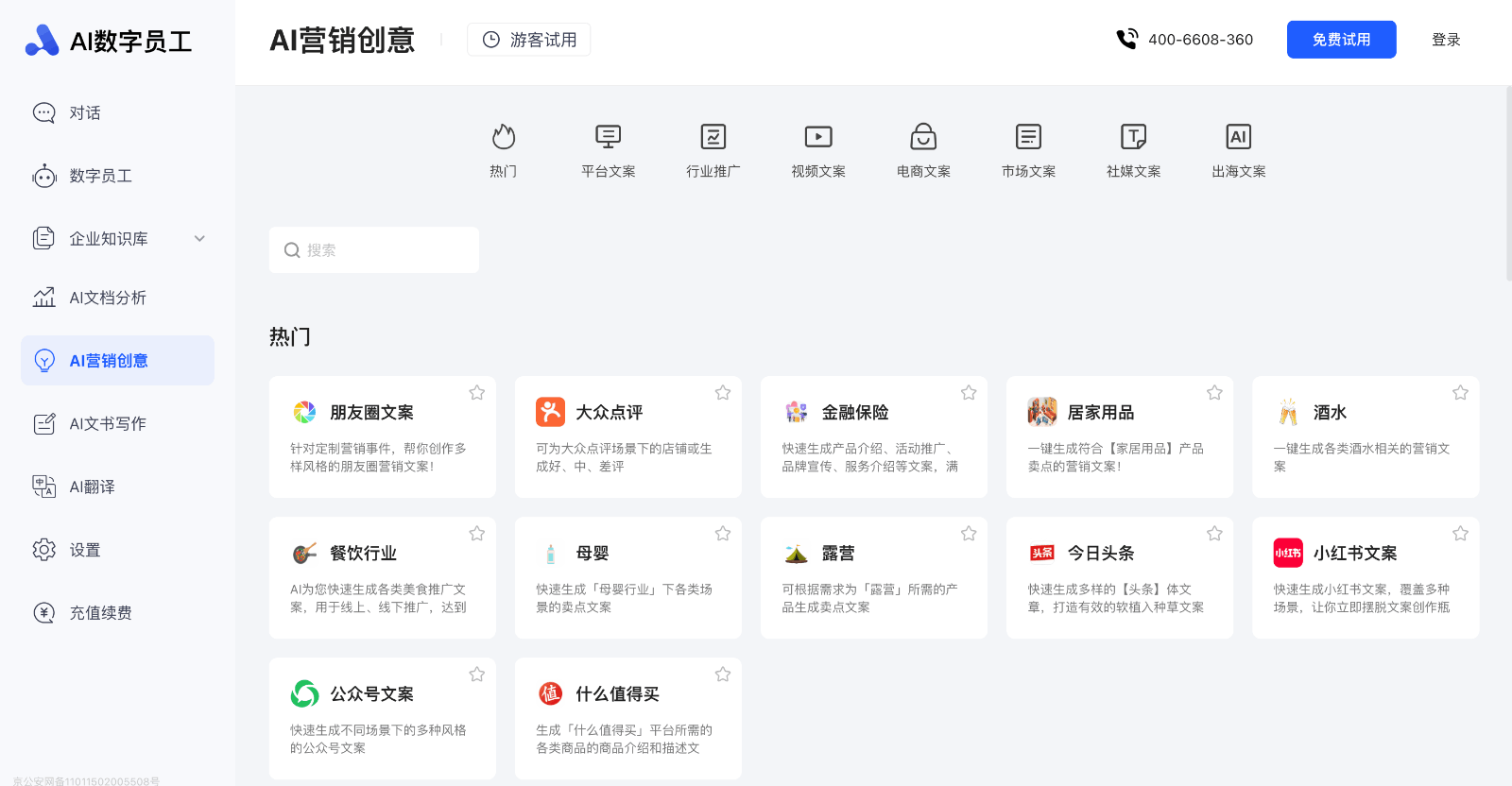The height and width of the screenshot is (786, 1512).
Task: Click the 企业知识库 sidebar icon
Action: [43, 238]
